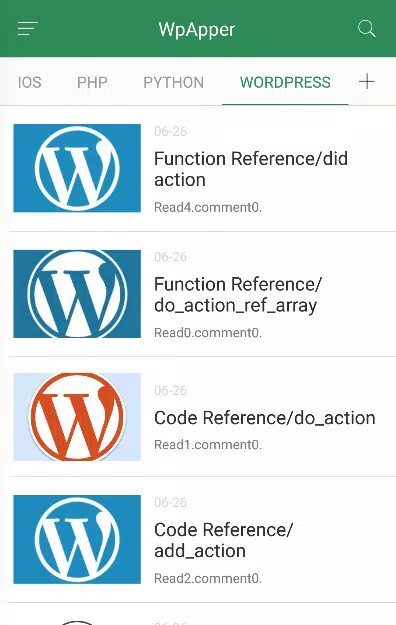396x625 pixels.
Task: Select the WORDPRESS tab
Action: pyautogui.click(x=285, y=83)
